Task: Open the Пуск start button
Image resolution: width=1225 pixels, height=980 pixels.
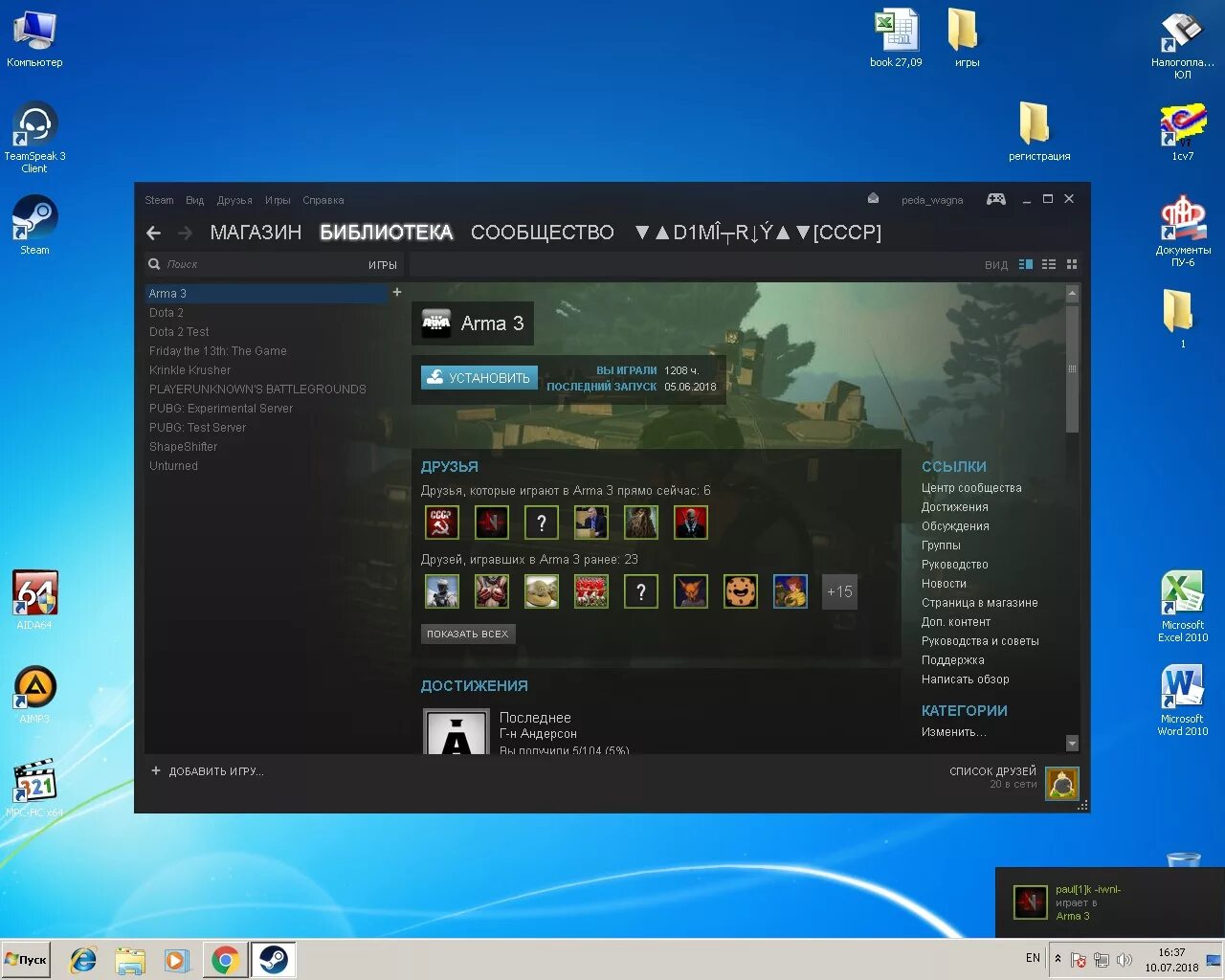Action: point(27,960)
